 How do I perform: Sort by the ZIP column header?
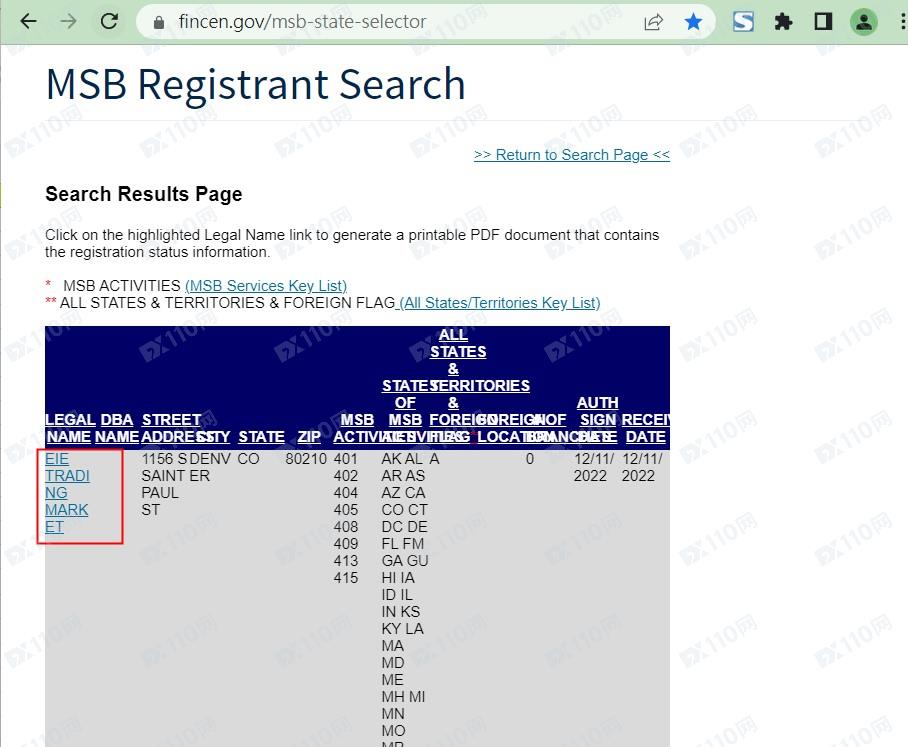point(309,437)
